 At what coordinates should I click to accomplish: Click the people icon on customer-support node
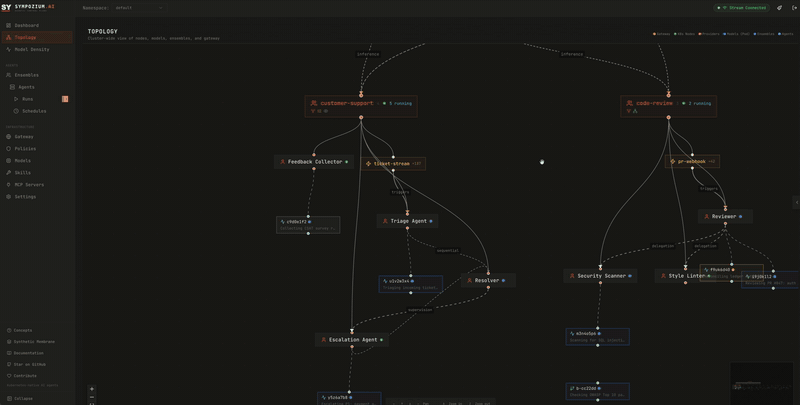click(314, 103)
